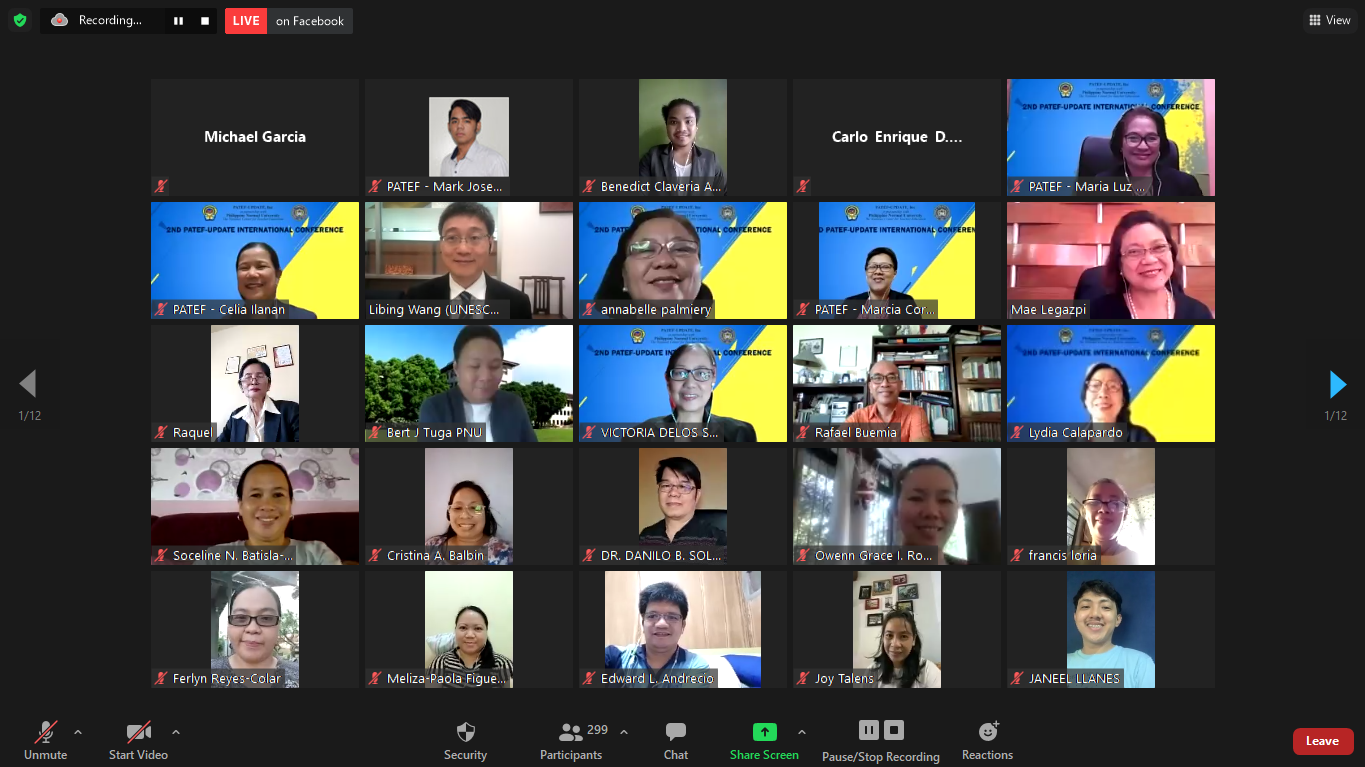Open the Participants panel
This screenshot has height=767, width=1365.
pos(571,741)
